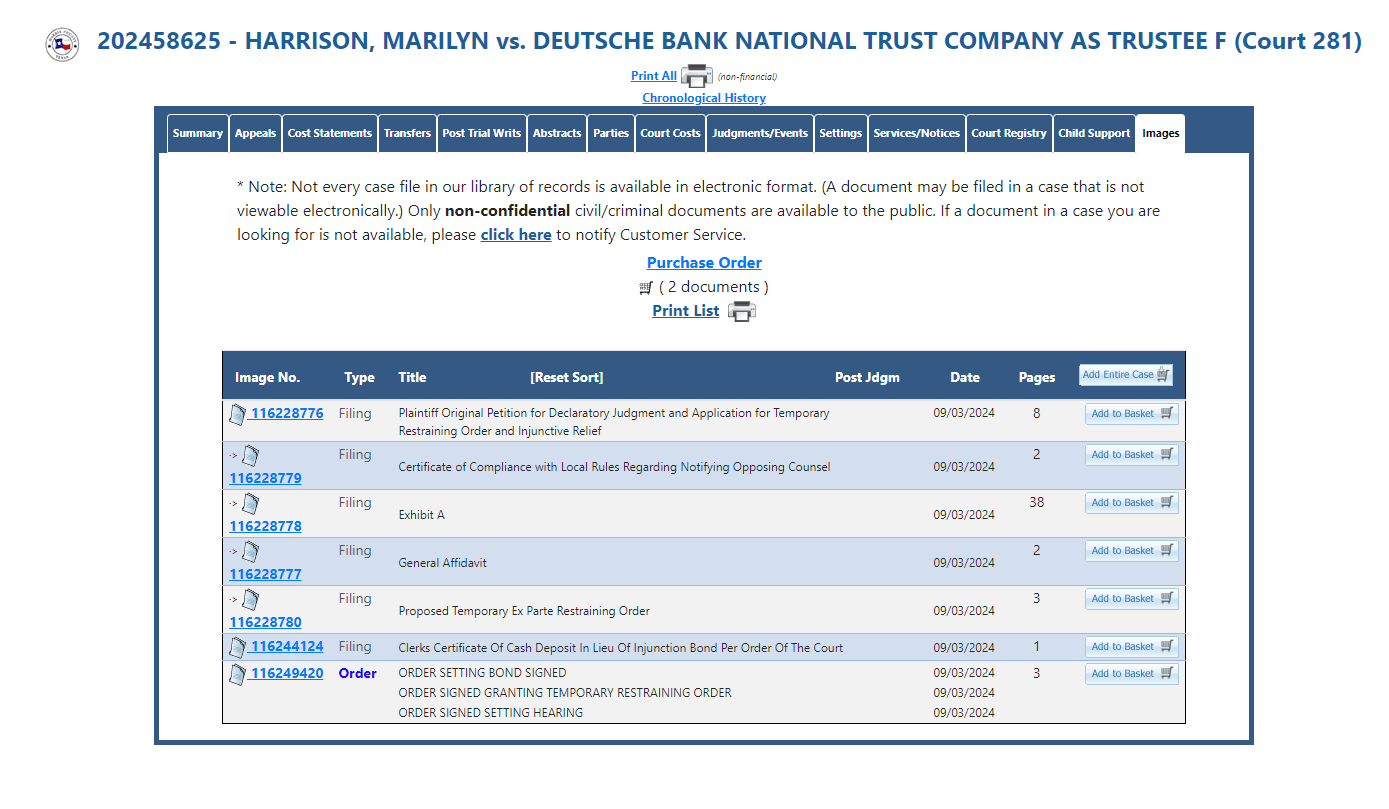Switch to the Summary tab
The width and height of the screenshot is (1389, 809).
click(198, 134)
